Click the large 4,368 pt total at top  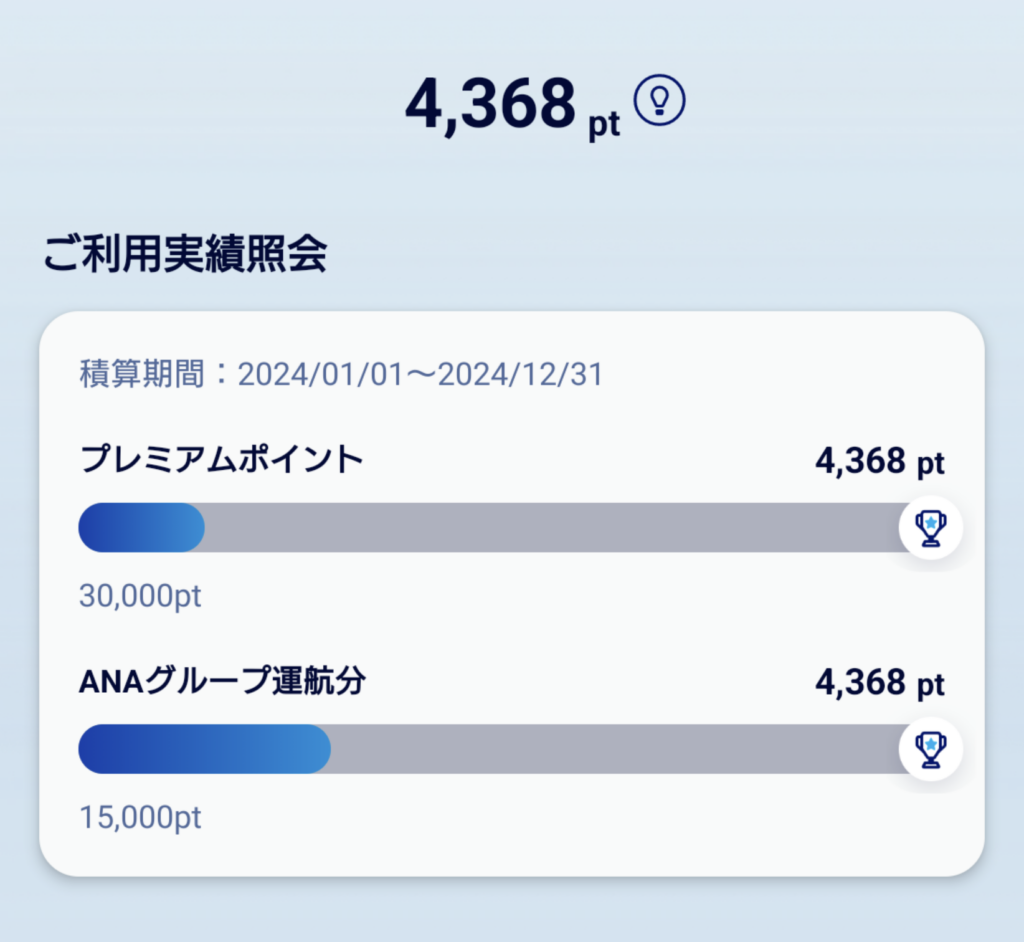pyautogui.click(x=513, y=105)
